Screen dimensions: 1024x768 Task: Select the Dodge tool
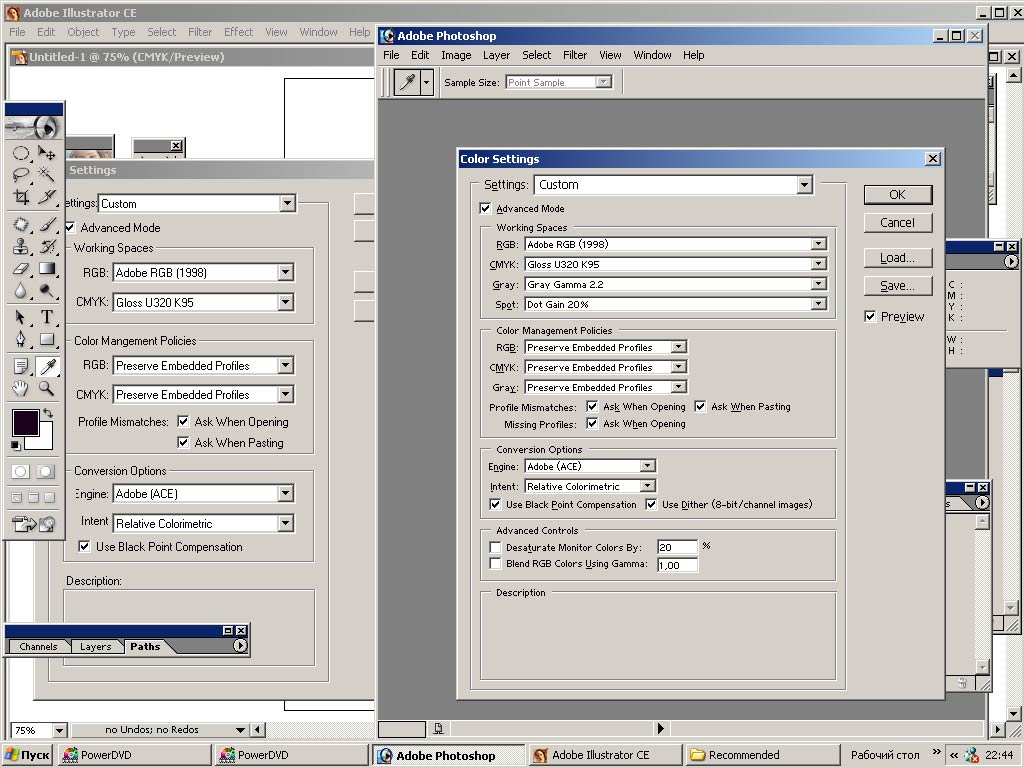coord(46,291)
